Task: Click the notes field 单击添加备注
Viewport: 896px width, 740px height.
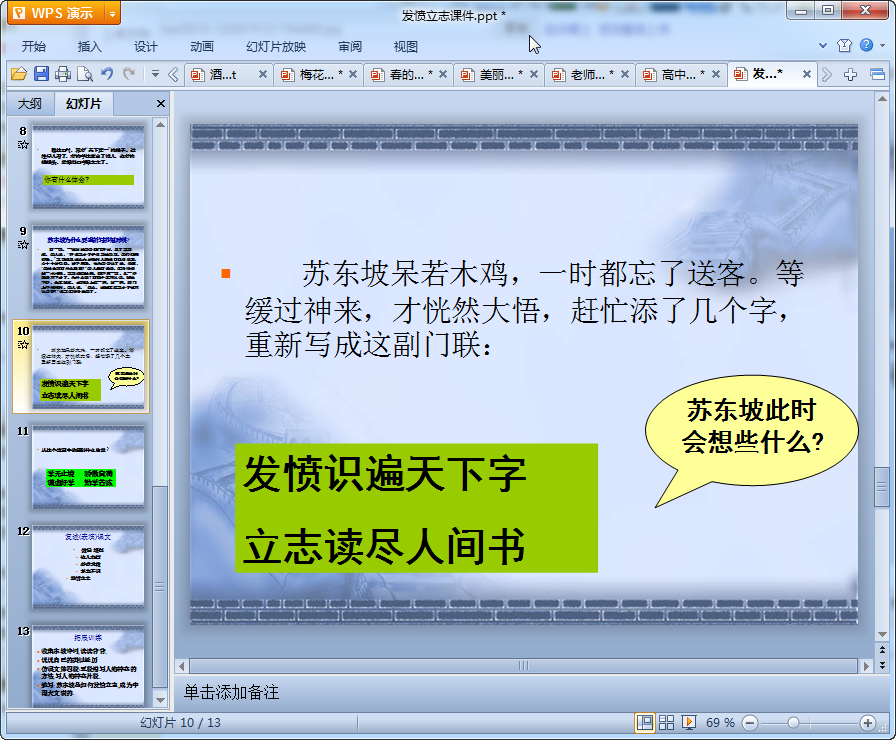Action: [231, 693]
